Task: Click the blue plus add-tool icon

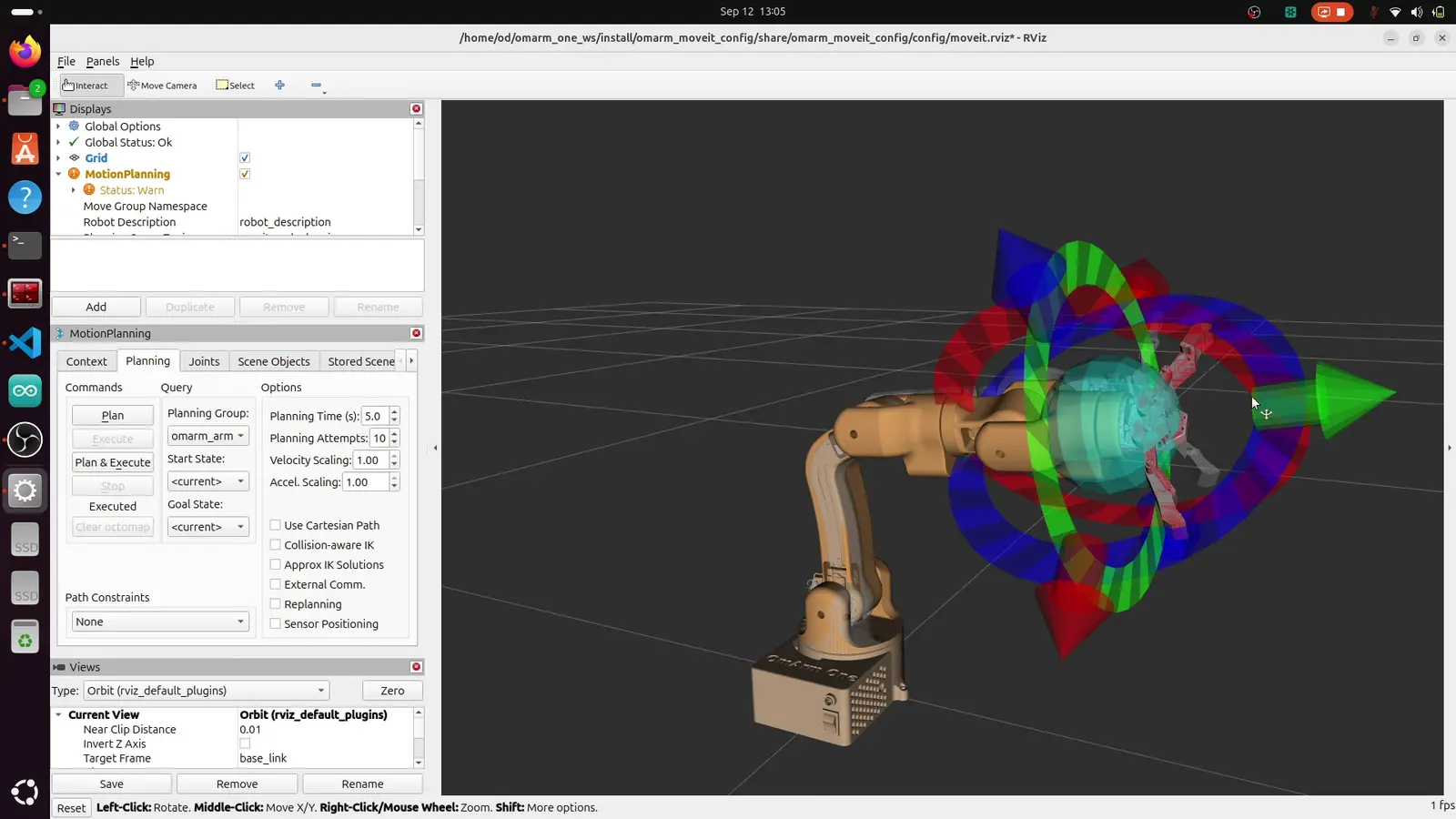Action: [280, 86]
